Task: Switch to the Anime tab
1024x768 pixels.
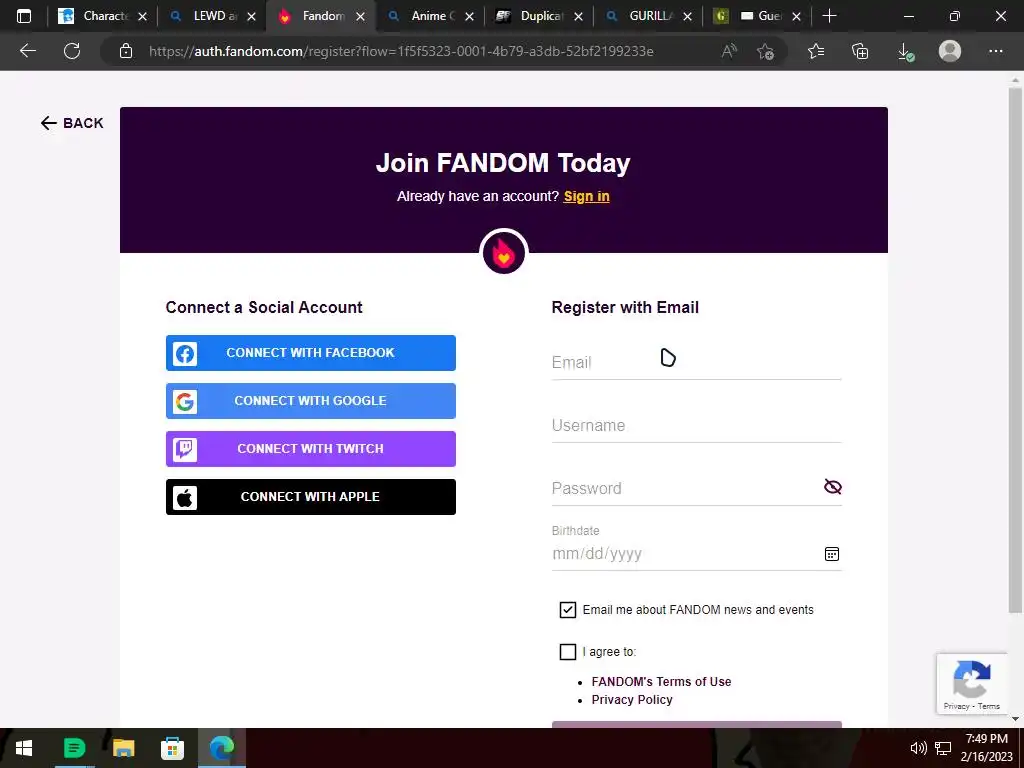Action: coord(431,16)
